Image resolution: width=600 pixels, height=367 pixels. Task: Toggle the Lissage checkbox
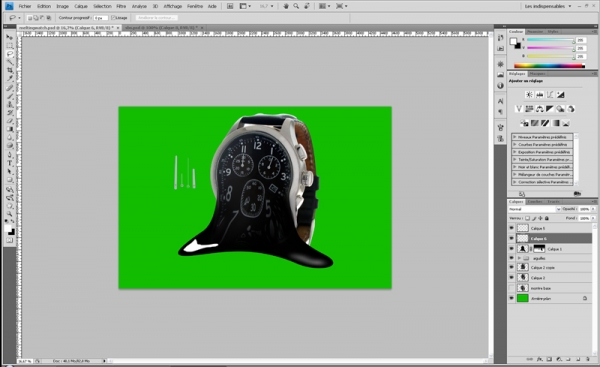tap(113, 18)
